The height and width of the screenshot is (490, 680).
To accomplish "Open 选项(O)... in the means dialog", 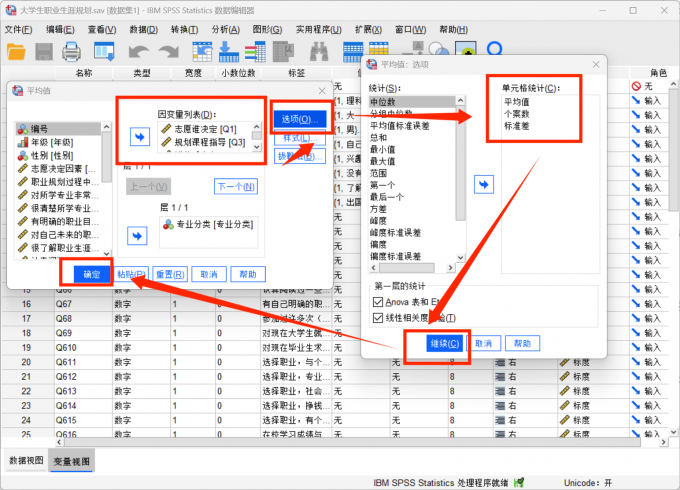I will pos(291,119).
